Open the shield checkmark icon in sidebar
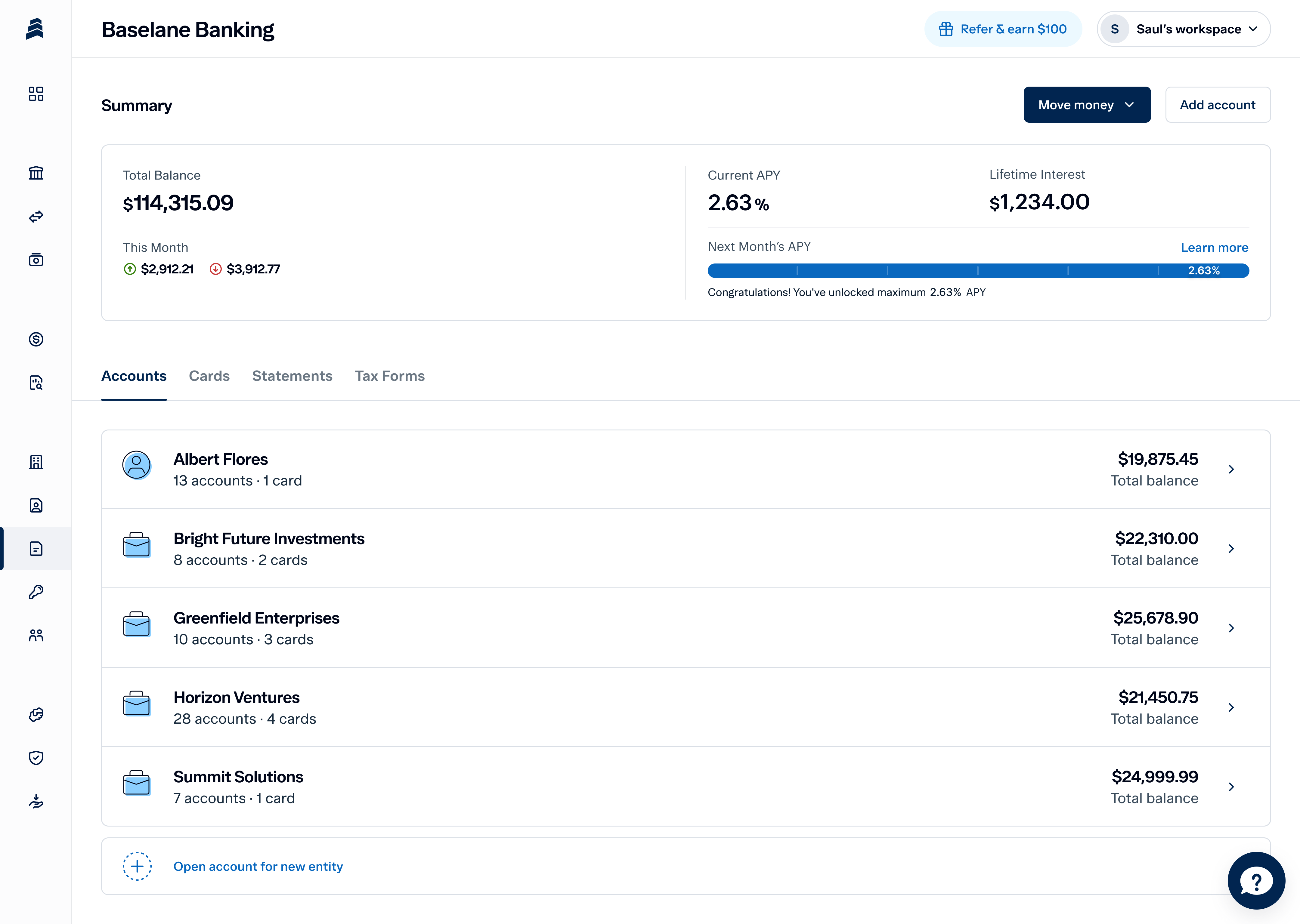This screenshot has width=1300, height=924. coord(36,758)
